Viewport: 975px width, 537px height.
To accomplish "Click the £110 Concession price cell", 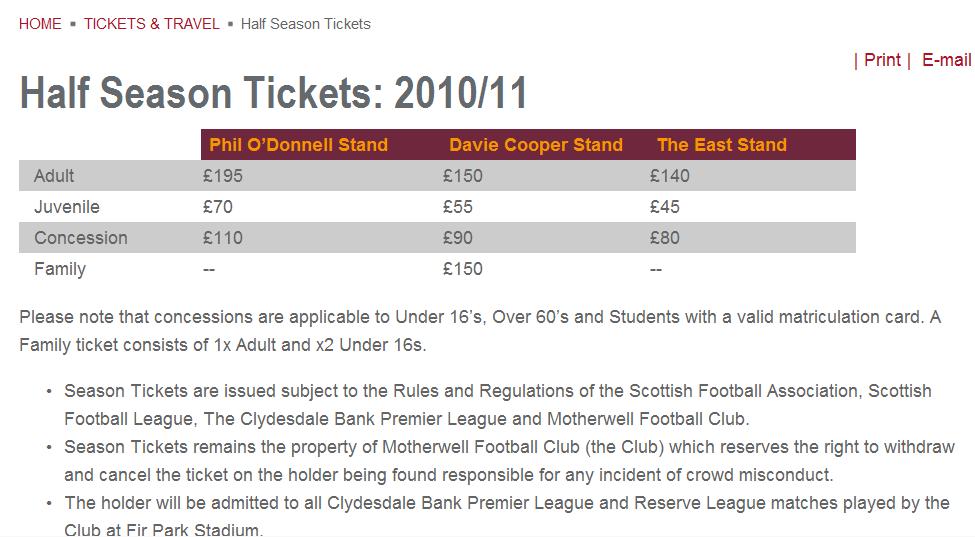I will 223,238.
